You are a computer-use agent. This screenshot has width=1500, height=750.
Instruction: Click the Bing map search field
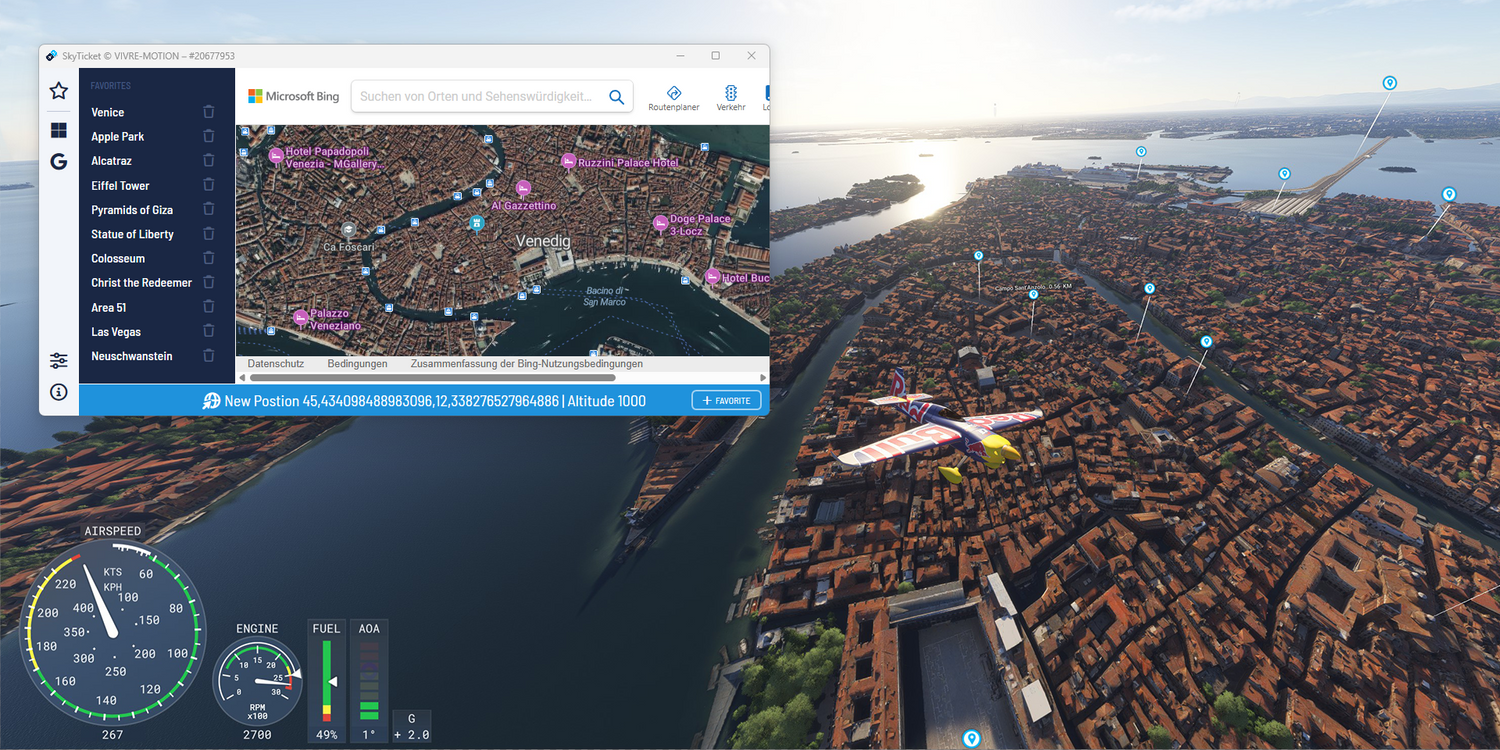tap(476, 97)
